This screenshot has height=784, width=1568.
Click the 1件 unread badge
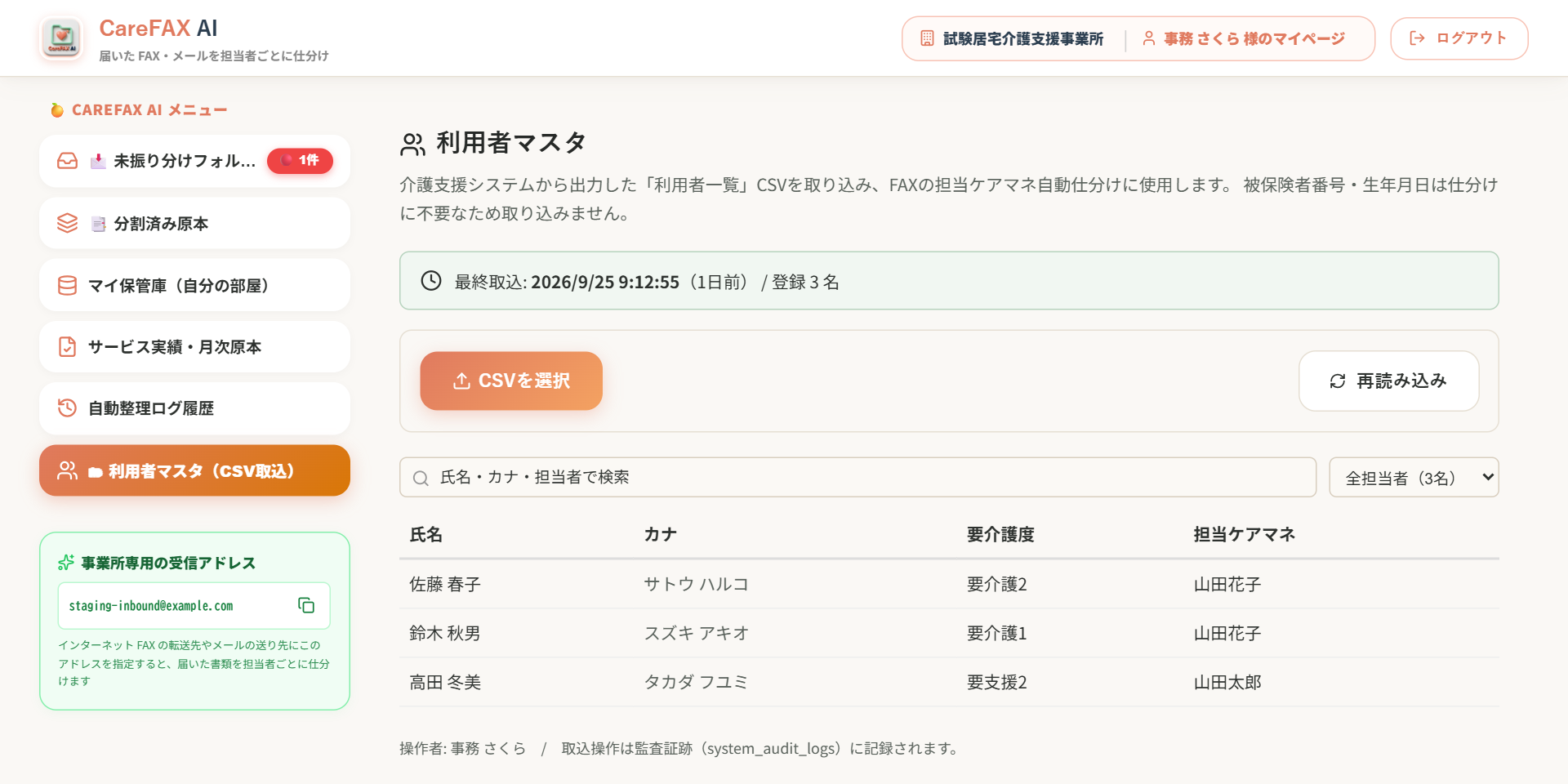coord(300,161)
